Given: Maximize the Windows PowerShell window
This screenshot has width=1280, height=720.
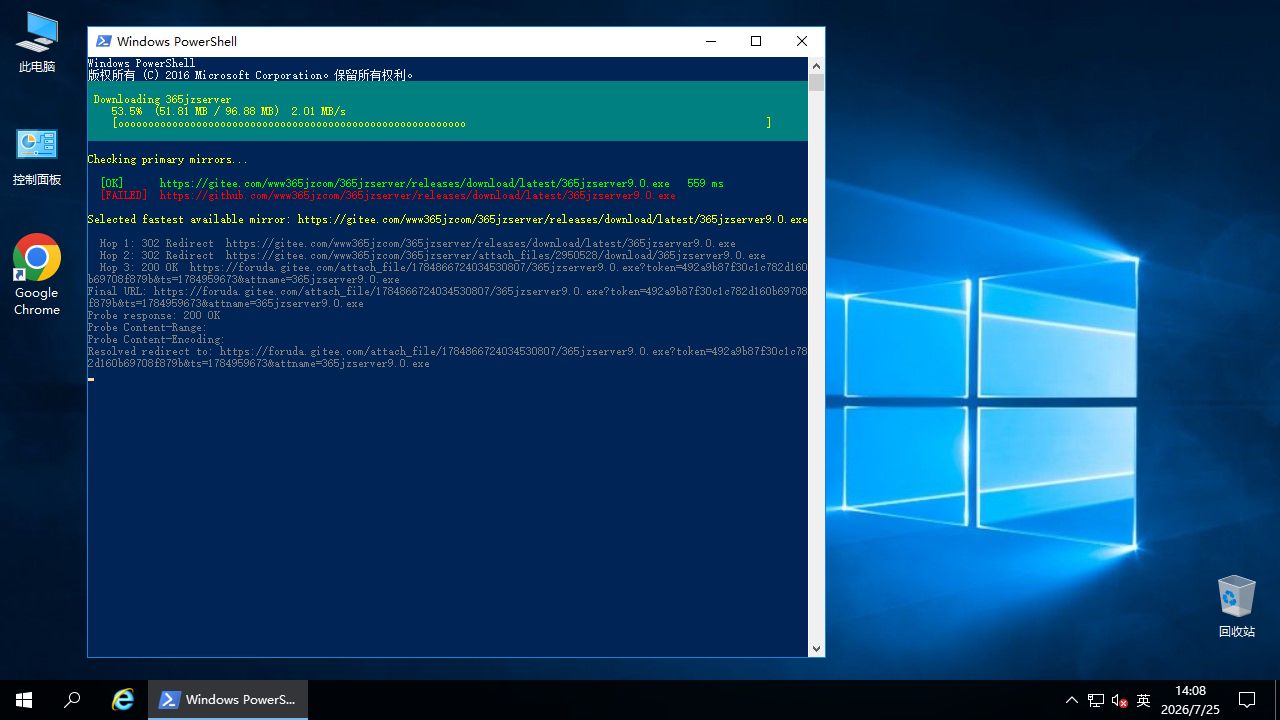Looking at the screenshot, I should [756, 41].
